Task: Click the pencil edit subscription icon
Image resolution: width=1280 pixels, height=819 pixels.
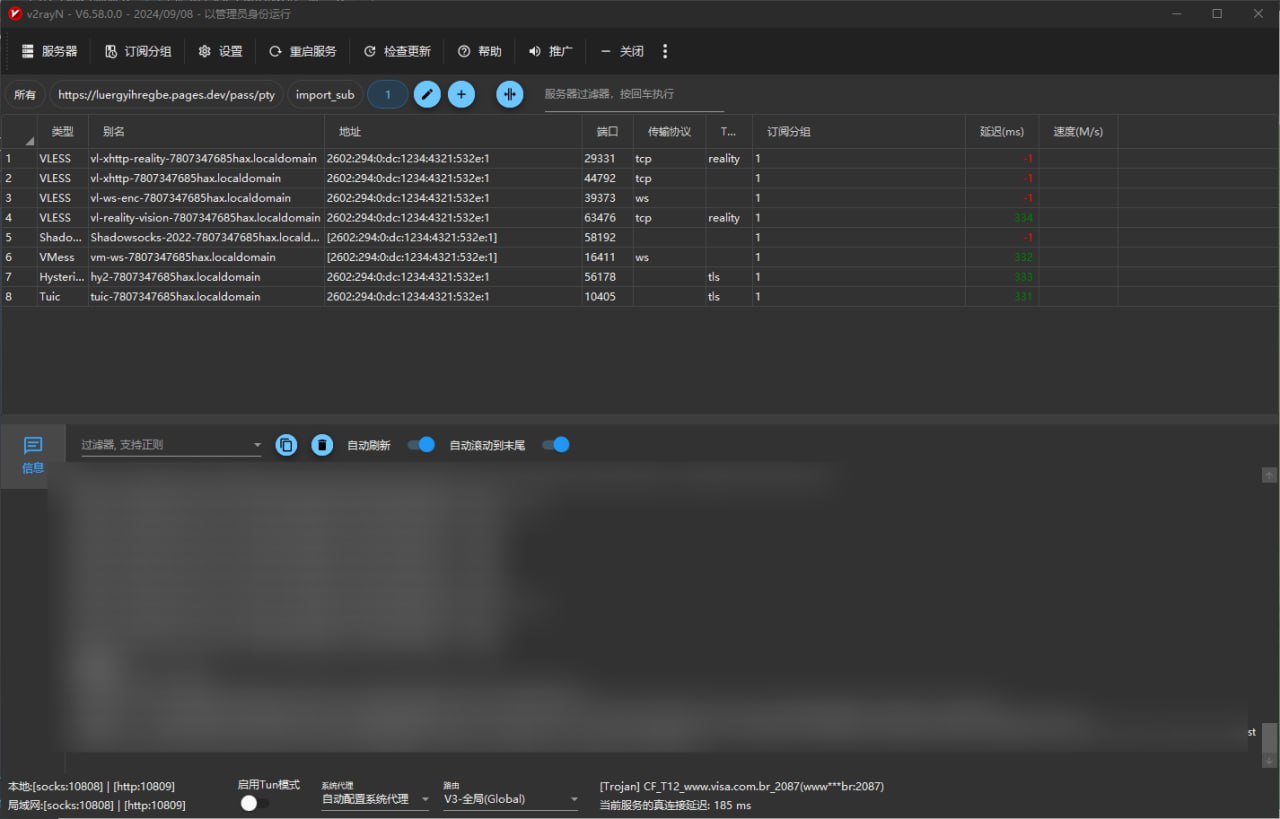Action: [427, 95]
